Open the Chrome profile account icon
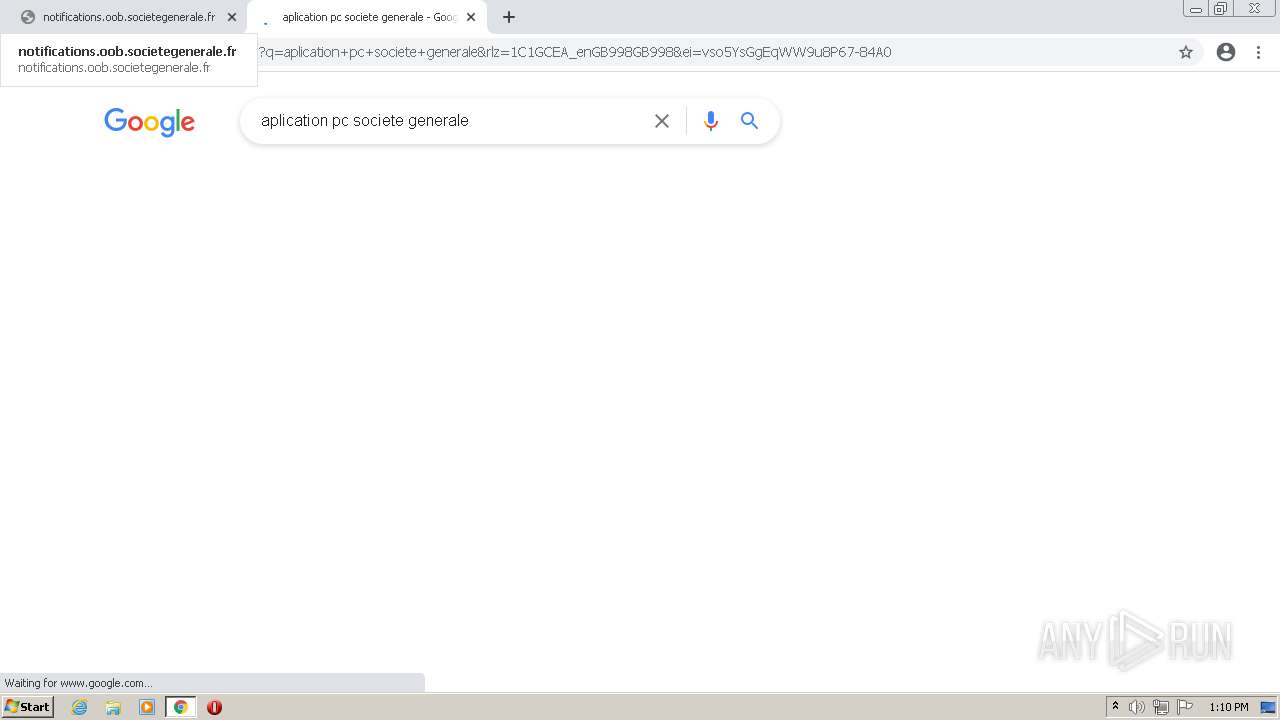 pyautogui.click(x=1226, y=52)
